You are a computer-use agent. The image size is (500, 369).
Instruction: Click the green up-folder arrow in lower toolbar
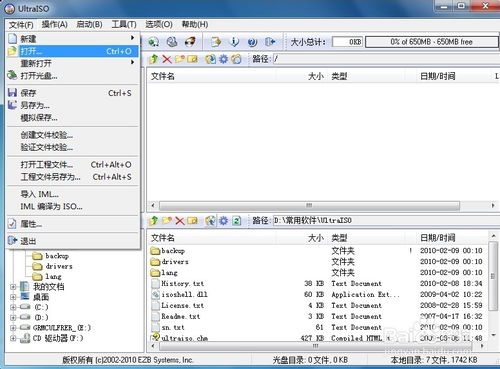click(x=154, y=220)
